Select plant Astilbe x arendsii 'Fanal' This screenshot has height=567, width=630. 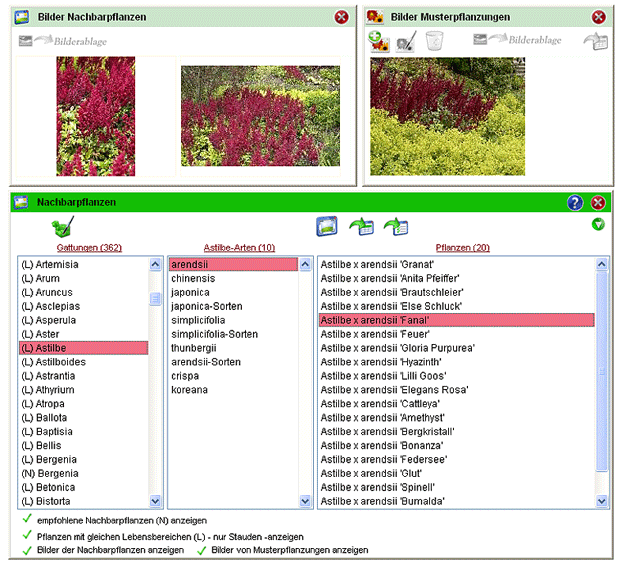pyautogui.click(x=456, y=320)
